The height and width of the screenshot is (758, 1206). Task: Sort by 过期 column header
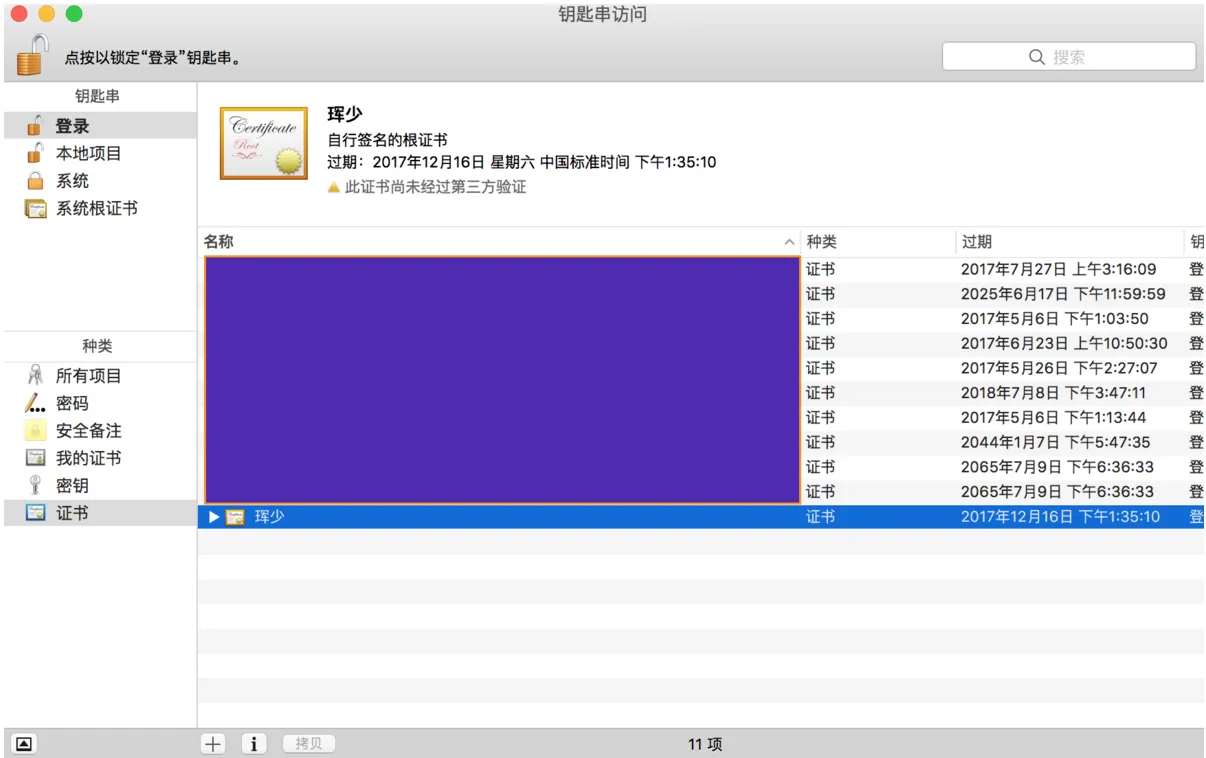(1069, 242)
